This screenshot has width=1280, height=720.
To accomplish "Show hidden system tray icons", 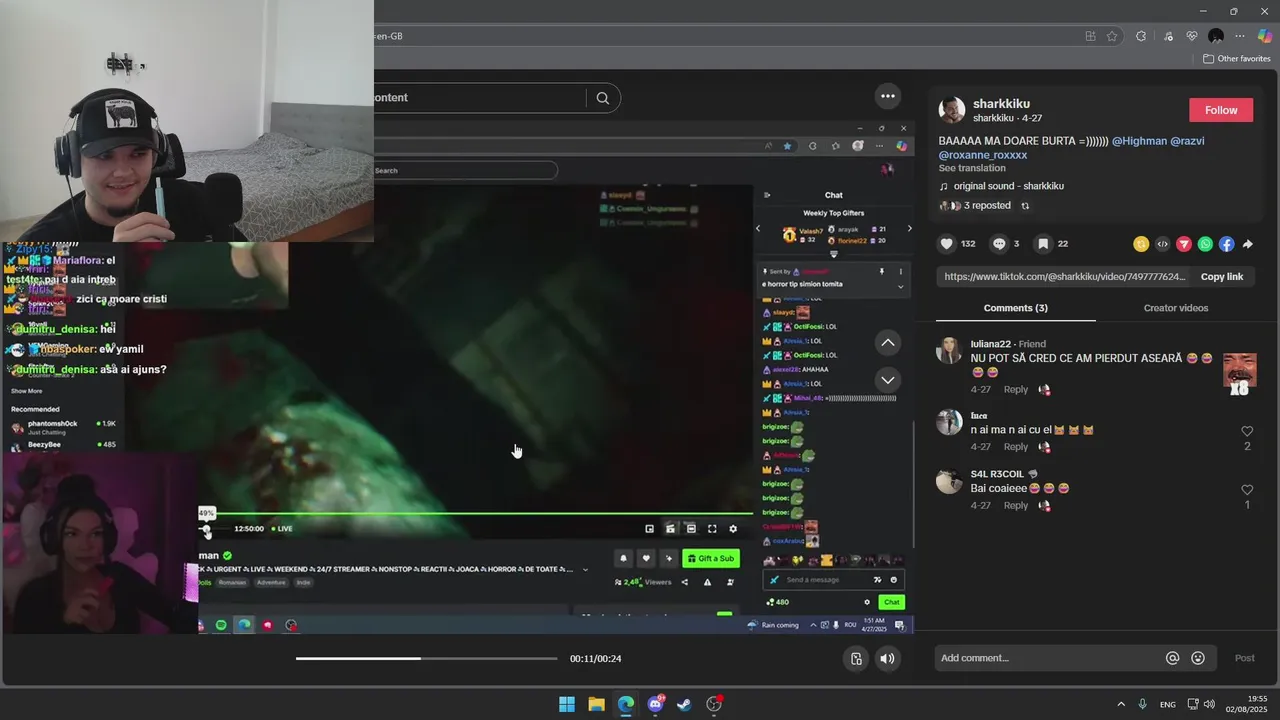I will 1121,704.
